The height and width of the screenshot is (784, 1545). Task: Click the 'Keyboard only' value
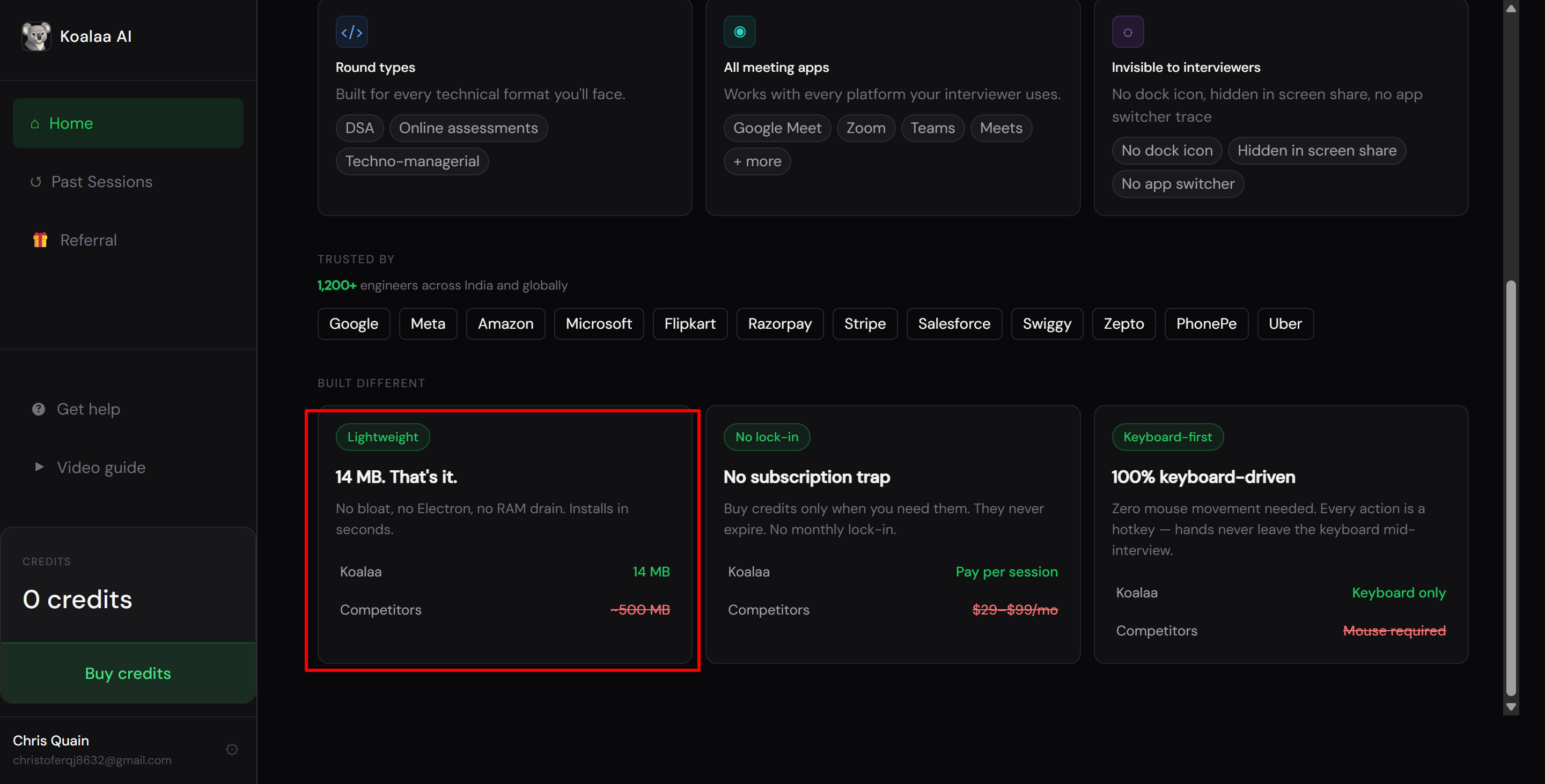tap(1399, 593)
